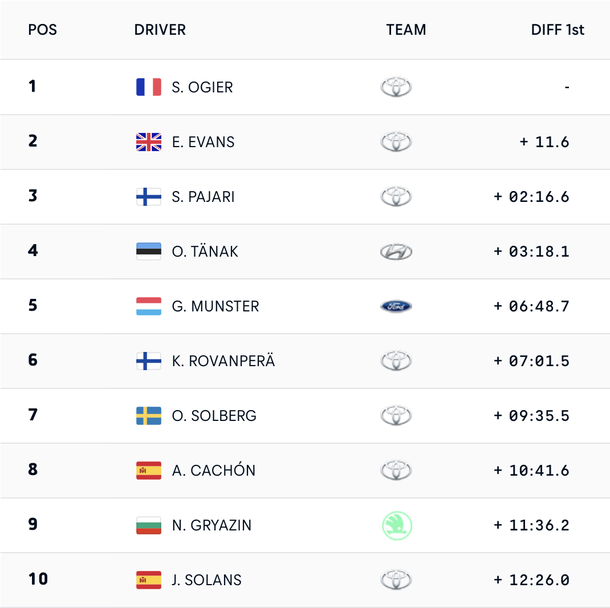Open A. CACHÓN driver entry
The width and height of the screenshot is (610, 608).
click(x=213, y=470)
